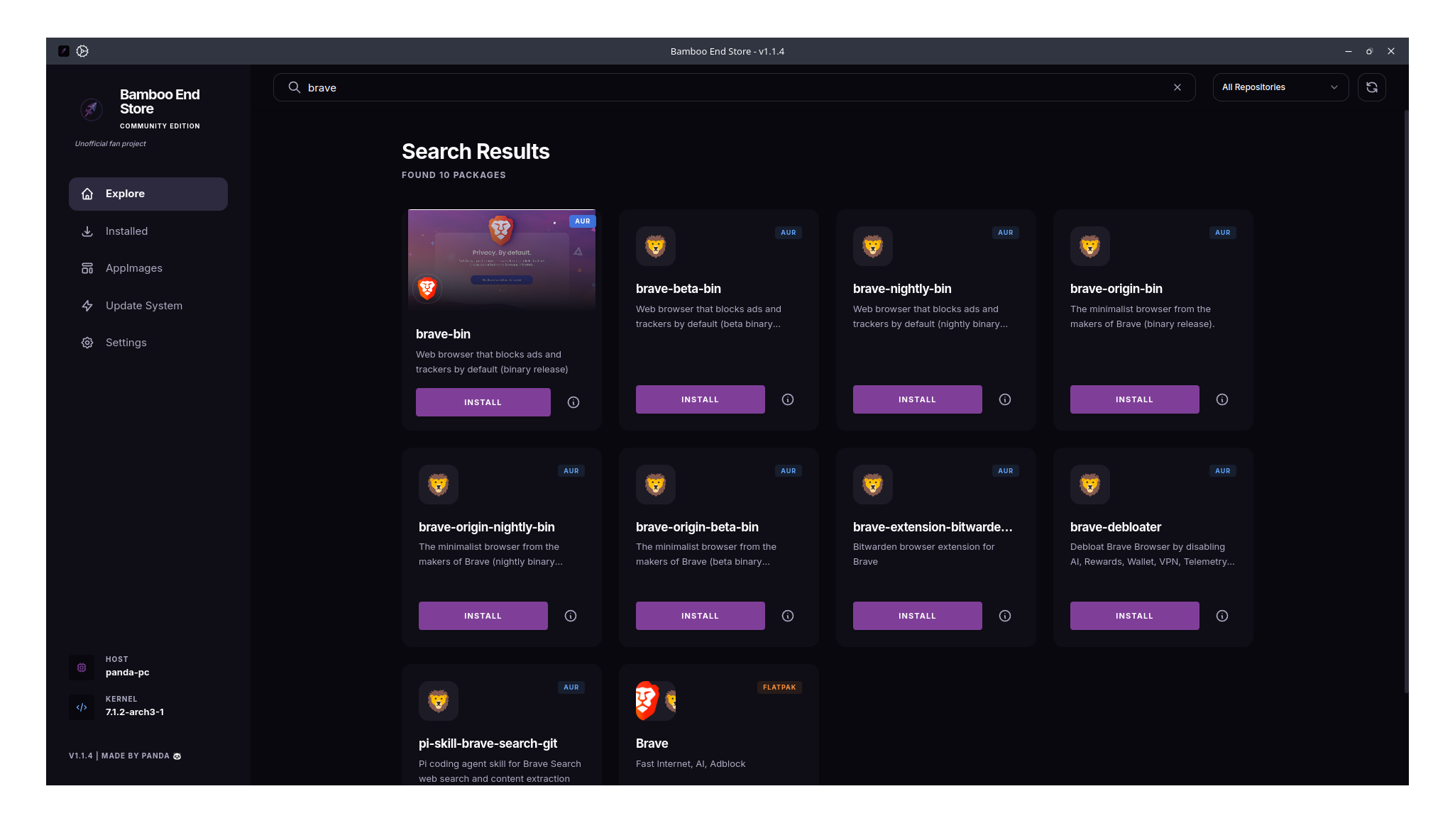Click the Brave flatpak title text

652,744
